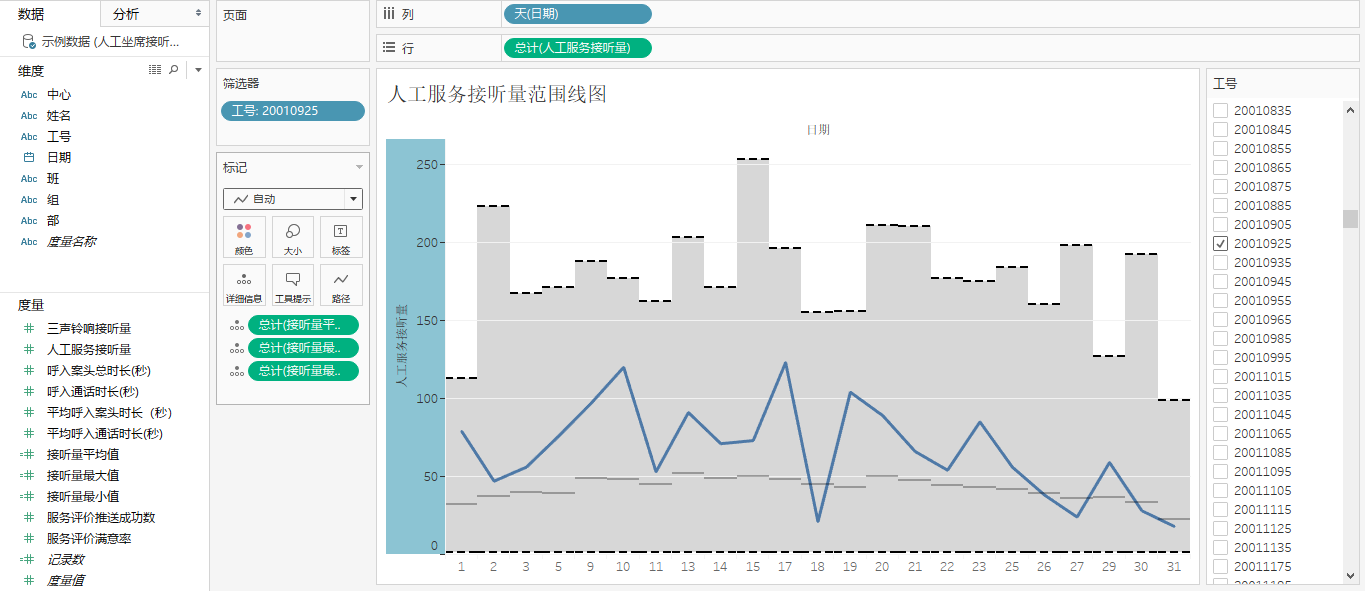Click the data source icon beside 示例数据

(x=29, y=42)
